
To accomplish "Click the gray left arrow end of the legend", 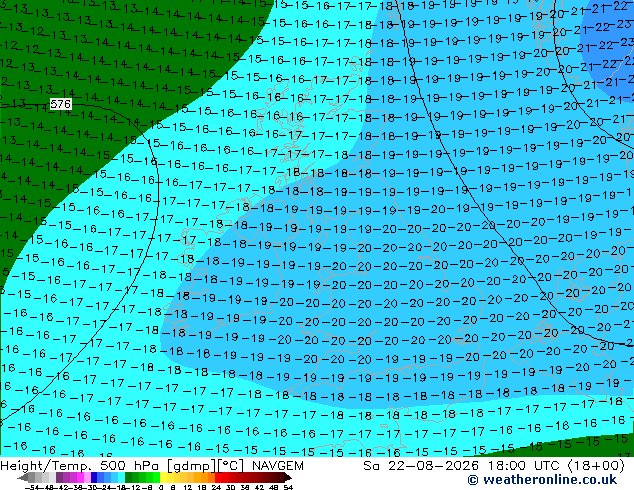I will pyautogui.click(x=23, y=478).
